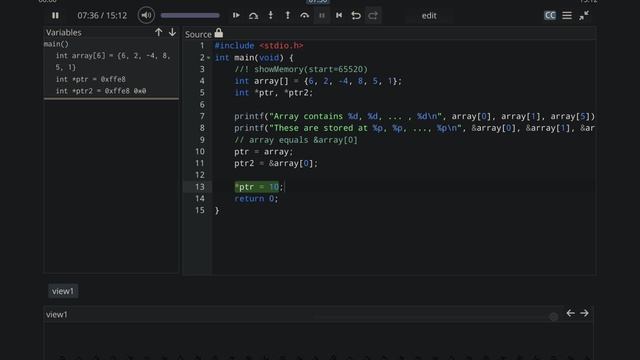Click the step out up arrow icon
Screen dimensions: 640x360
click(288, 16)
